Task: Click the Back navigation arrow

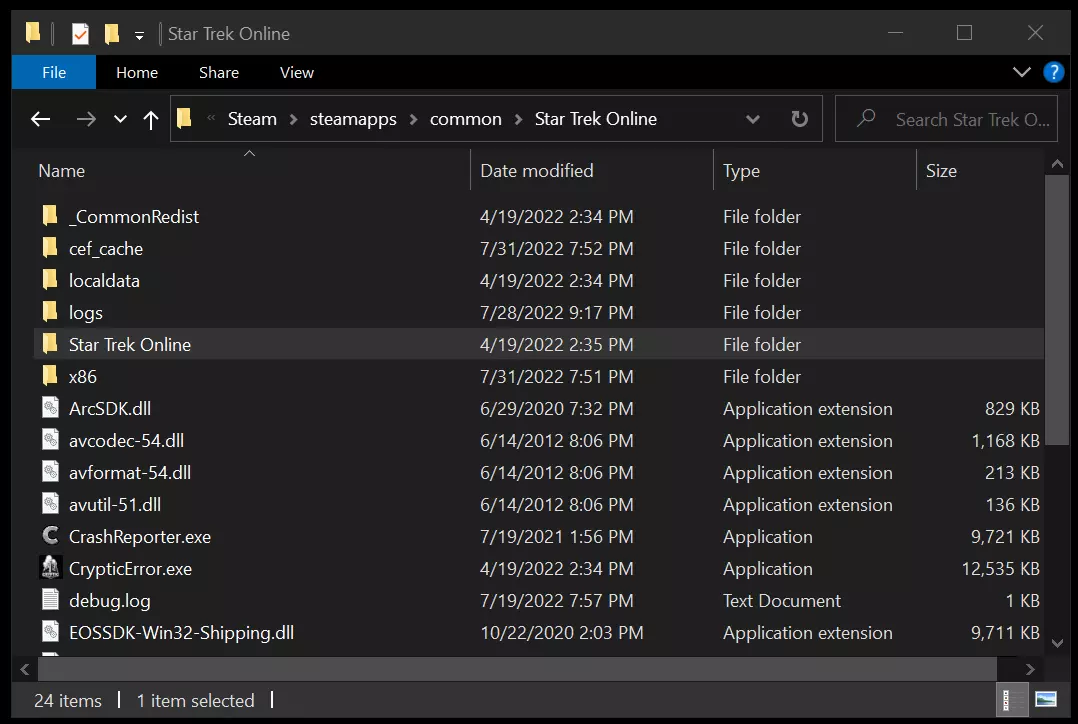Action: click(x=40, y=120)
